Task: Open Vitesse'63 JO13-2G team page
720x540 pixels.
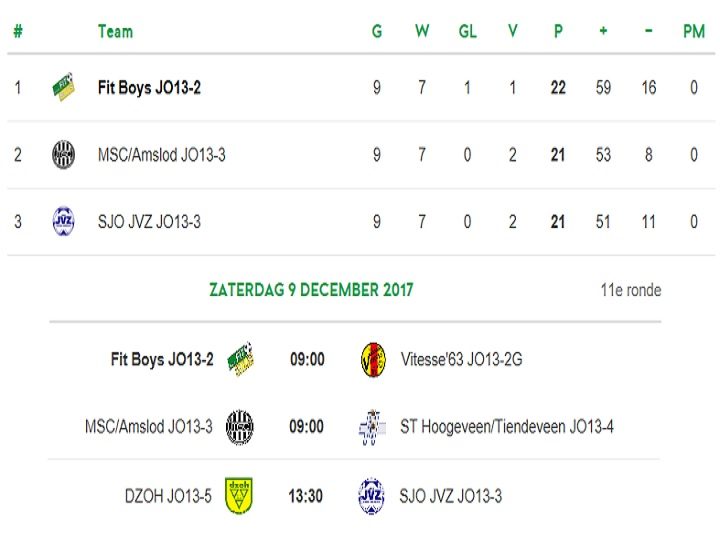Action: pyautogui.click(x=461, y=360)
